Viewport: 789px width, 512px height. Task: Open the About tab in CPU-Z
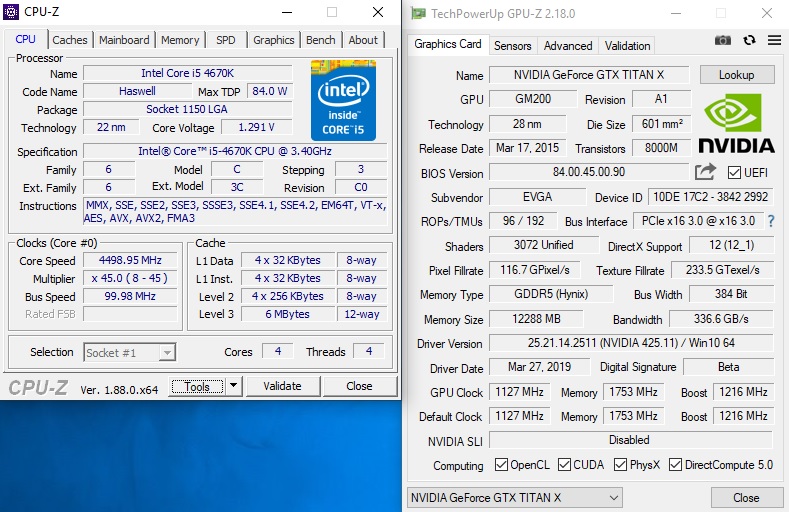(x=363, y=40)
